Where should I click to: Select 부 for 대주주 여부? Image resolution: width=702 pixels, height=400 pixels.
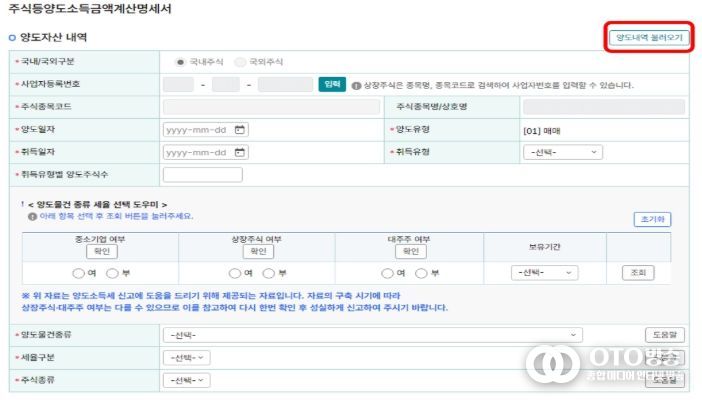click(421, 273)
